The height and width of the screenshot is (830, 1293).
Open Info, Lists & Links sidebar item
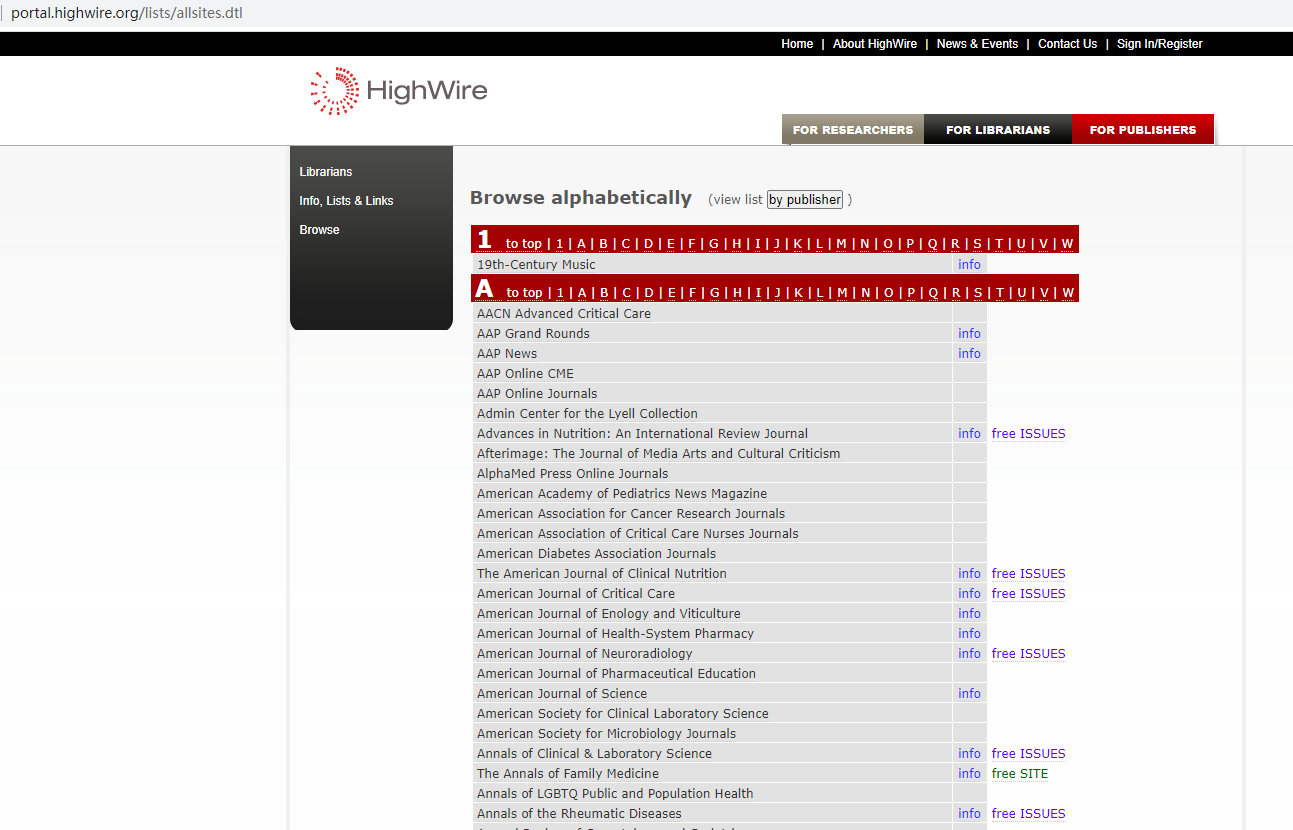pos(346,201)
